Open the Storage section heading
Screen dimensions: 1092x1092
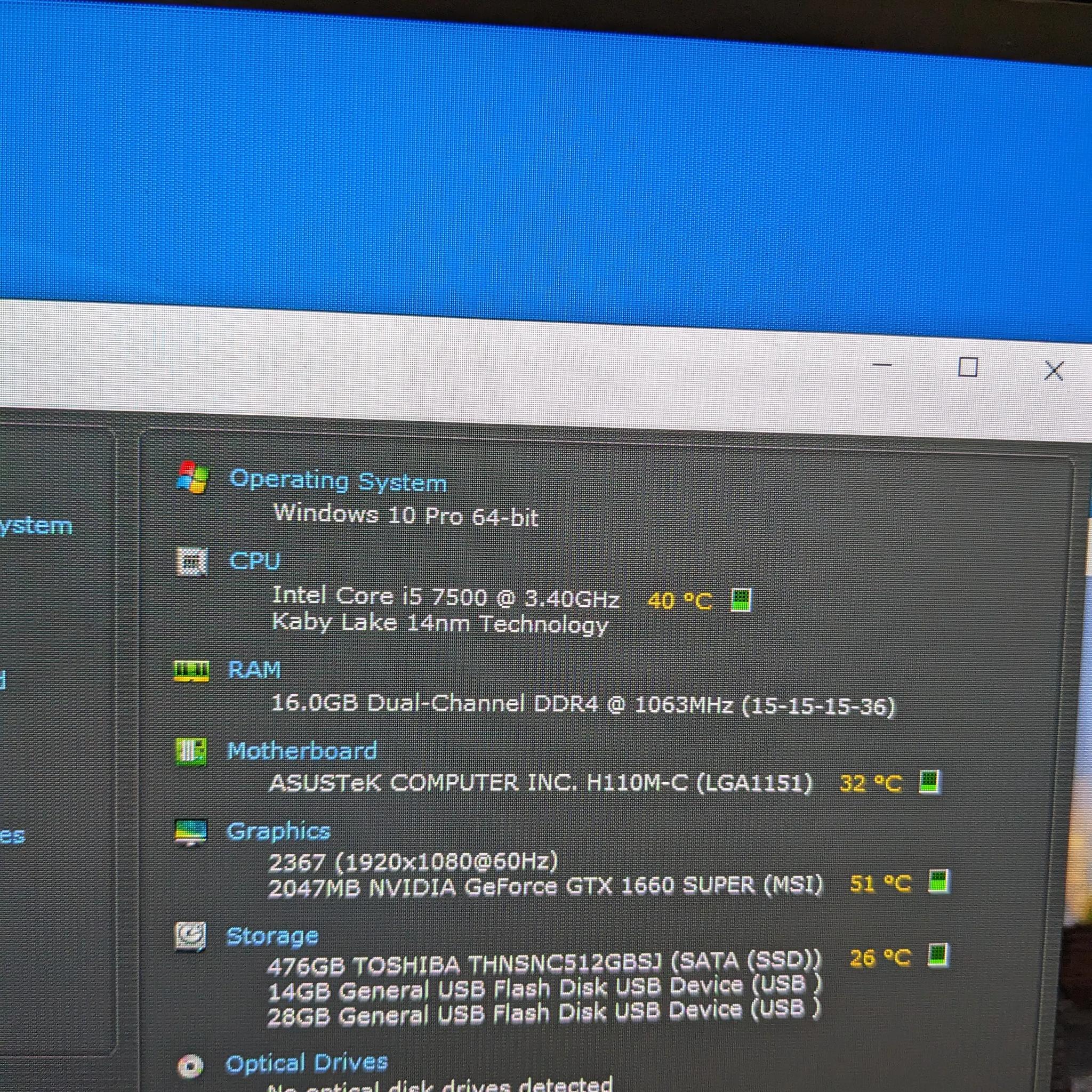(272, 936)
